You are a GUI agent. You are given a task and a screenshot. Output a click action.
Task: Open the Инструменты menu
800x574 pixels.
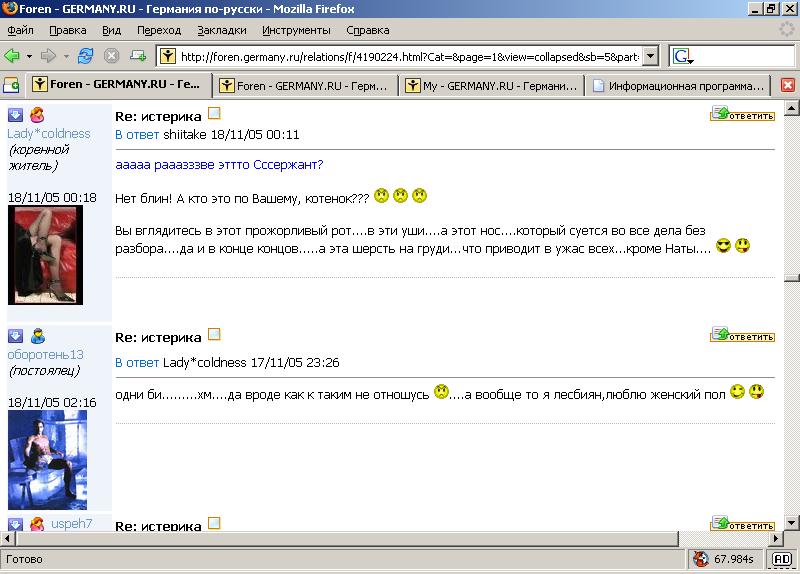point(296,30)
